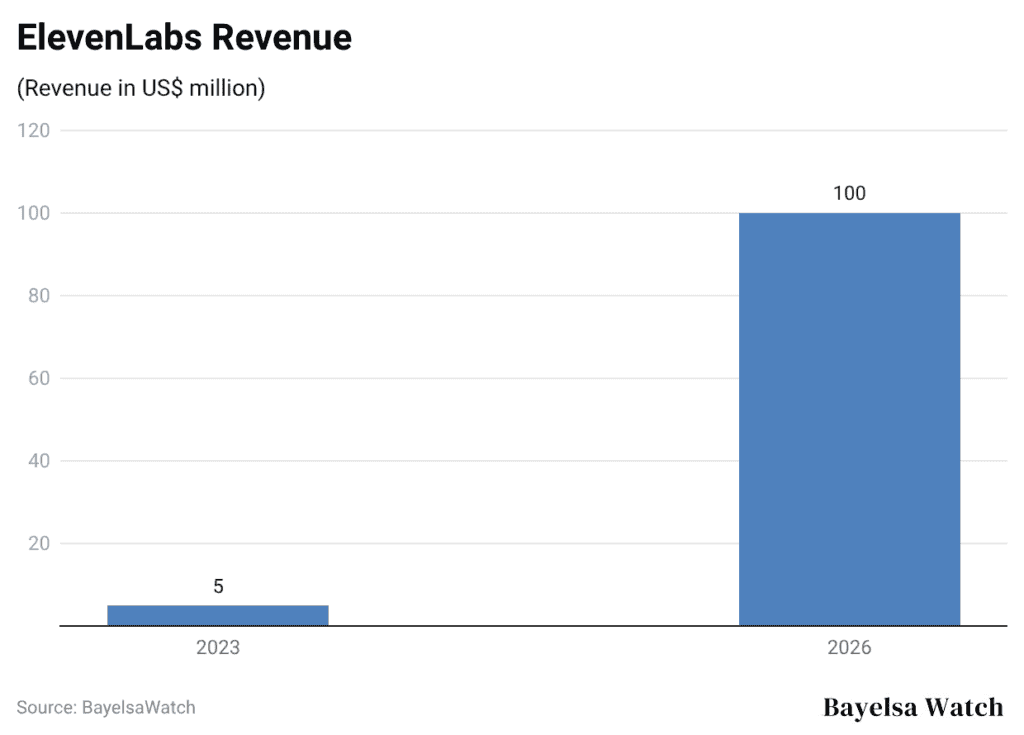The image size is (1024, 735).
Task: Click the Bayelsa Watch watermark logo
Action: [x=913, y=707]
